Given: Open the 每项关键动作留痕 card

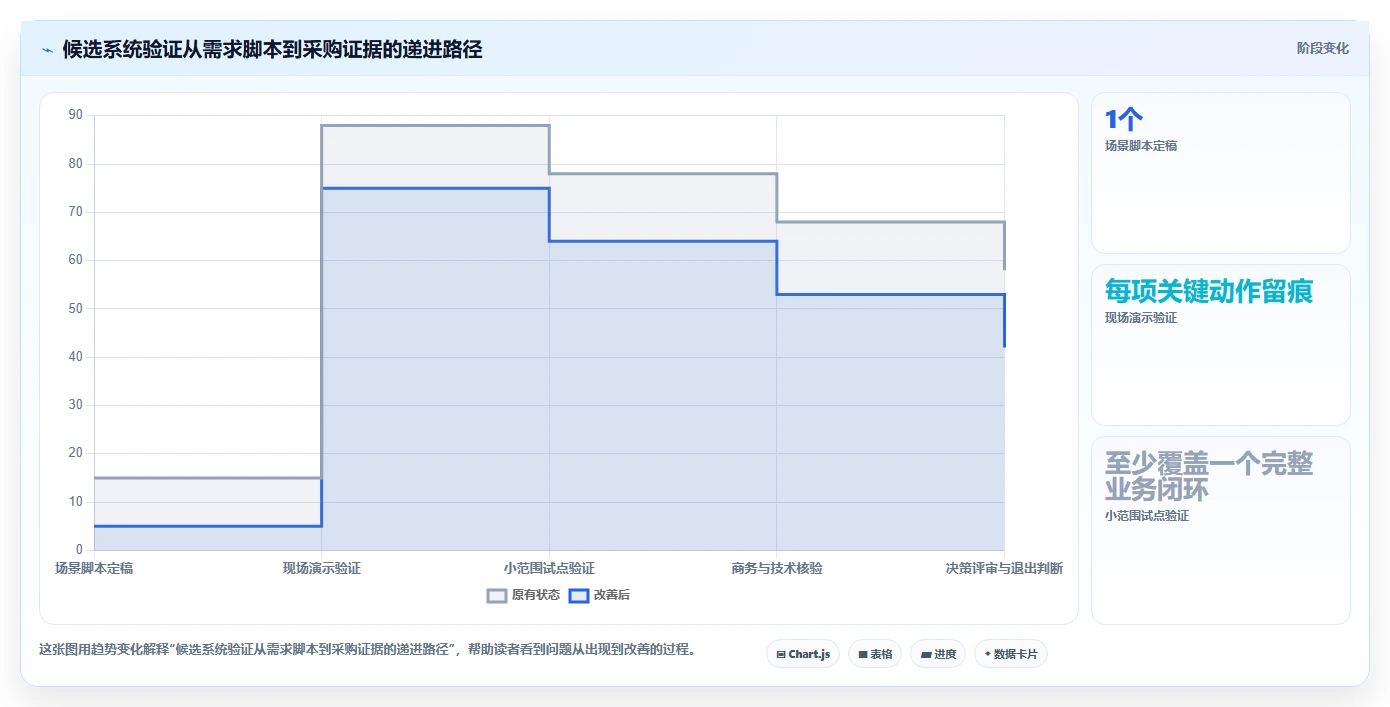Looking at the screenshot, I should click(1221, 345).
